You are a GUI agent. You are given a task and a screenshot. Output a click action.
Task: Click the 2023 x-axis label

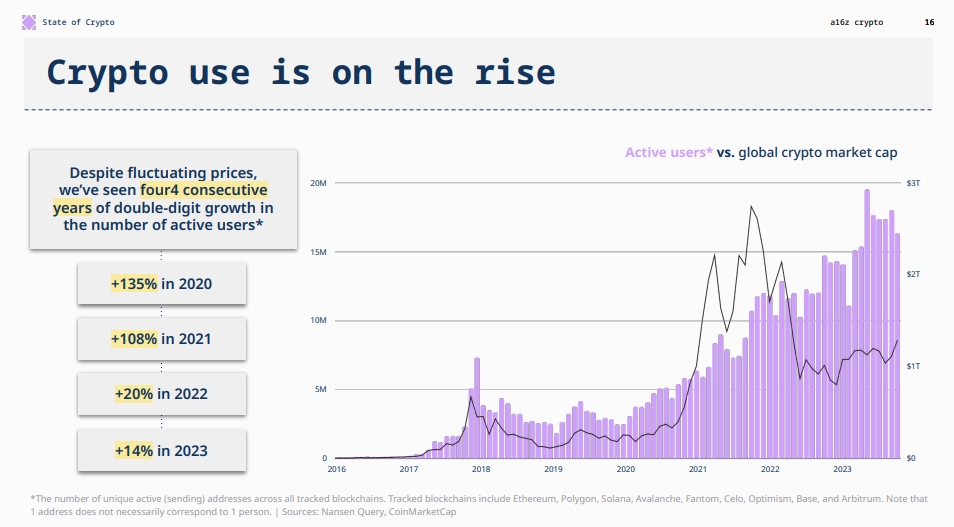coord(842,469)
